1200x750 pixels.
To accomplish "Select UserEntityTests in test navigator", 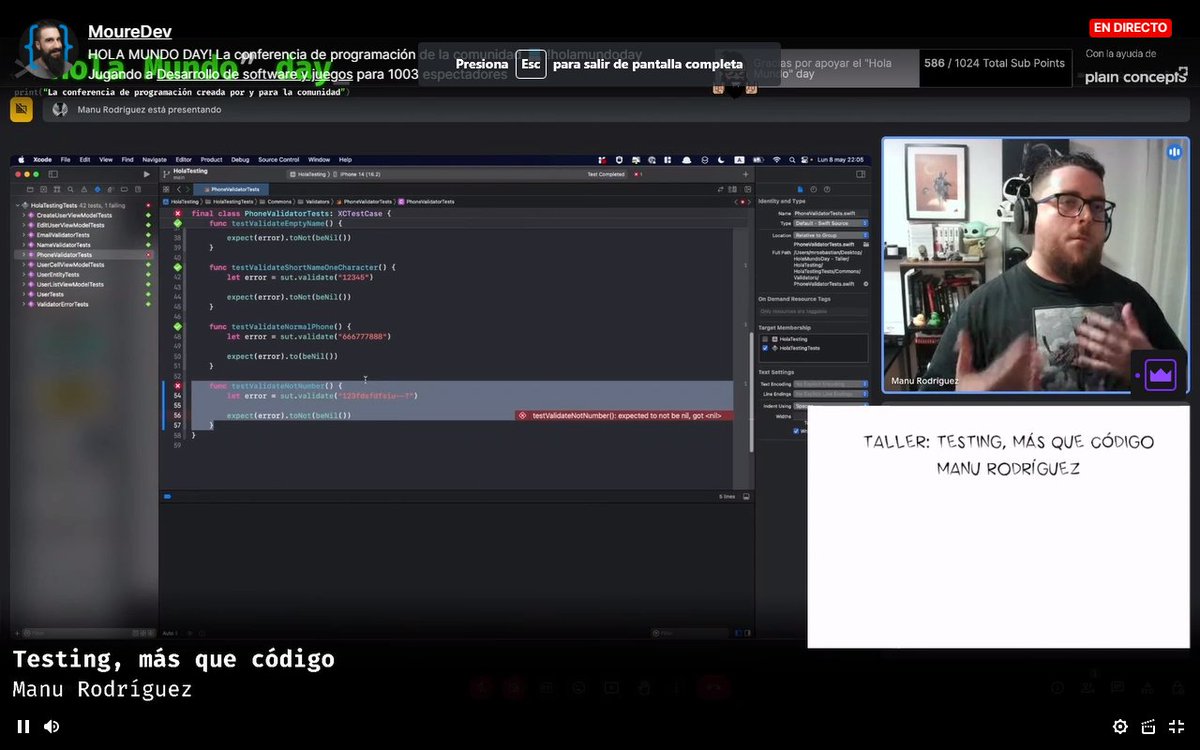I will [x=58, y=275].
